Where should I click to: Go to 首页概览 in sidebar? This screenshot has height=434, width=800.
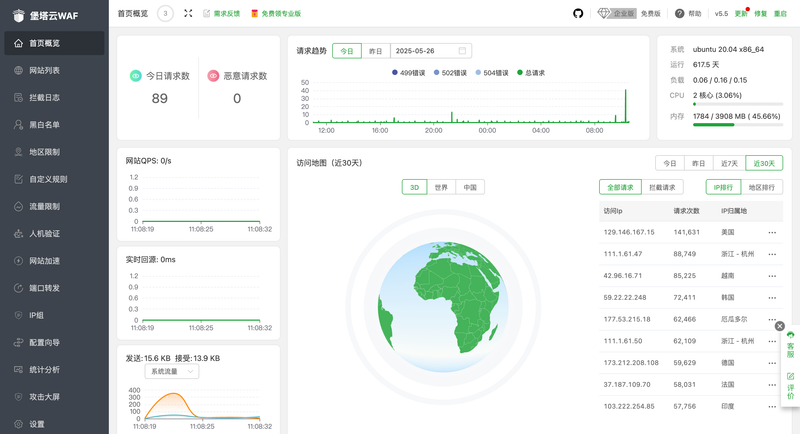(54, 43)
